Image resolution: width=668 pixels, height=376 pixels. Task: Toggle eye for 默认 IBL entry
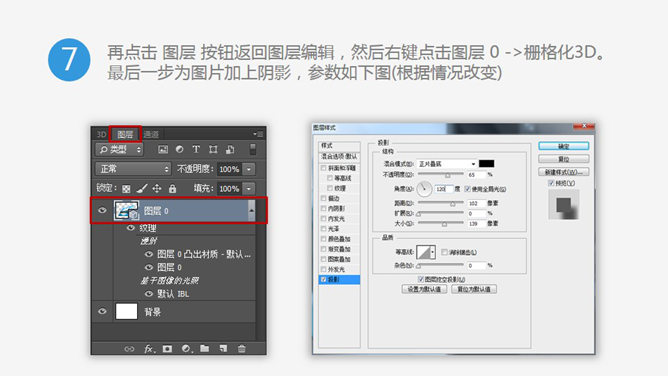(x=149, y=294)
